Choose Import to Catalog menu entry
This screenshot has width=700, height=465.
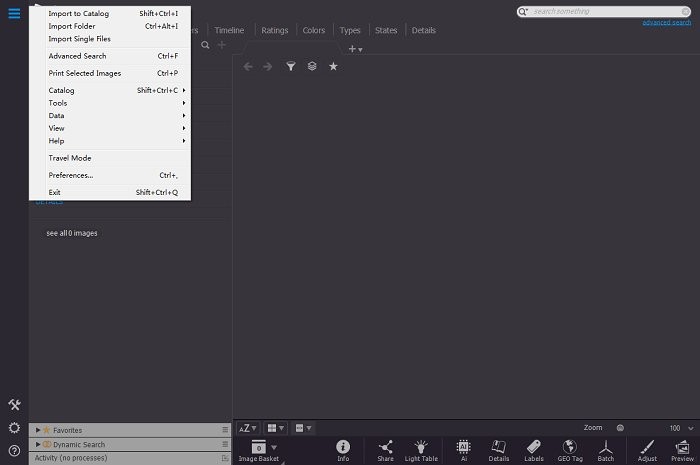click(x=110, y=13)
